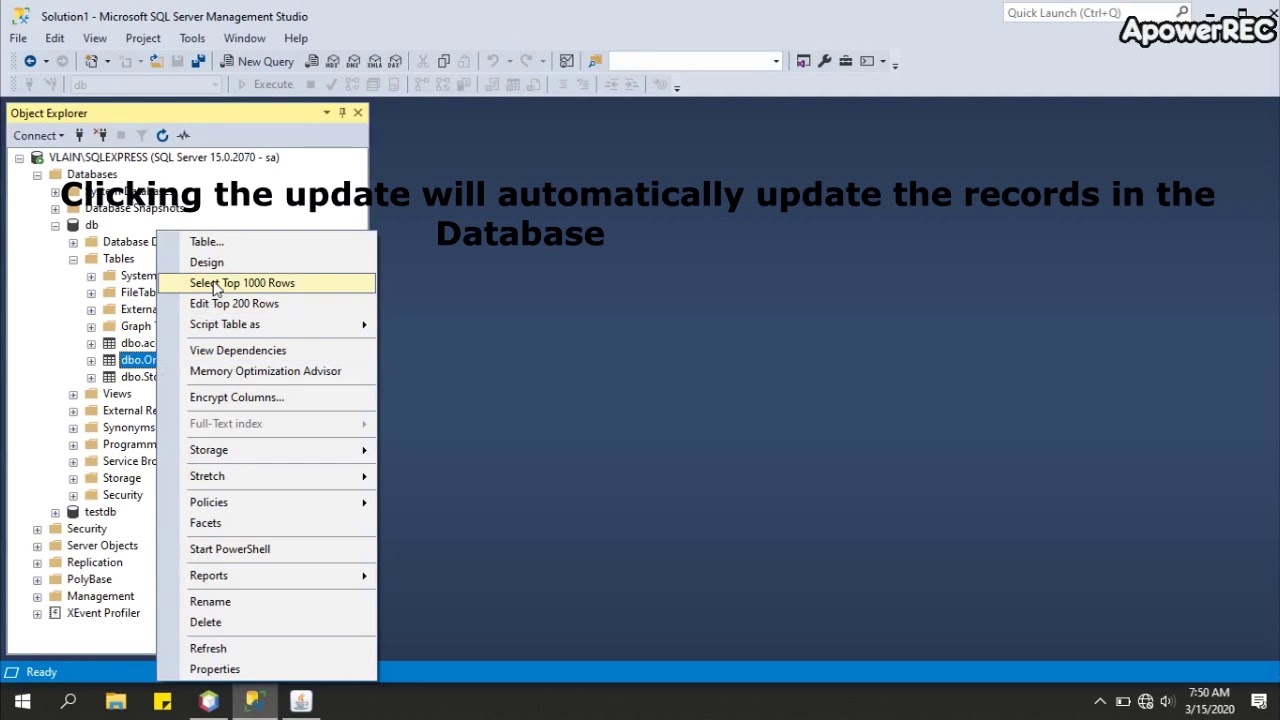1280x720 pixels.
Task: Click the Copy toolbar icon
Action: click(444, 61)
